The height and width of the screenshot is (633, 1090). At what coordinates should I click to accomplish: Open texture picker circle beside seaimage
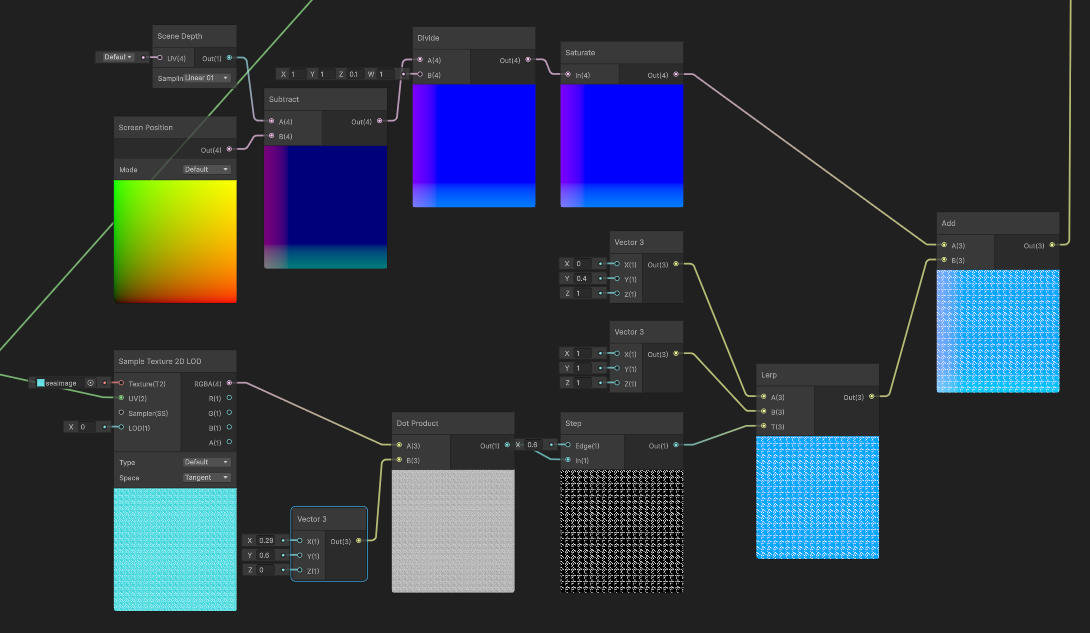[90, 383]
